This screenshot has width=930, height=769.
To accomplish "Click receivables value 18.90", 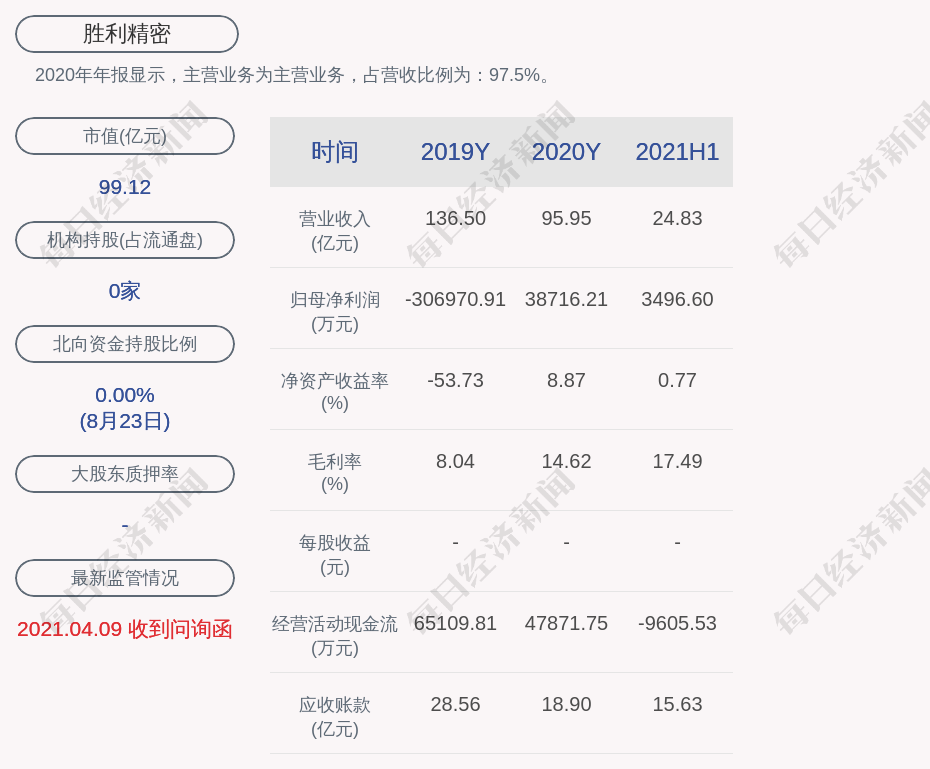I will [566, 704].
